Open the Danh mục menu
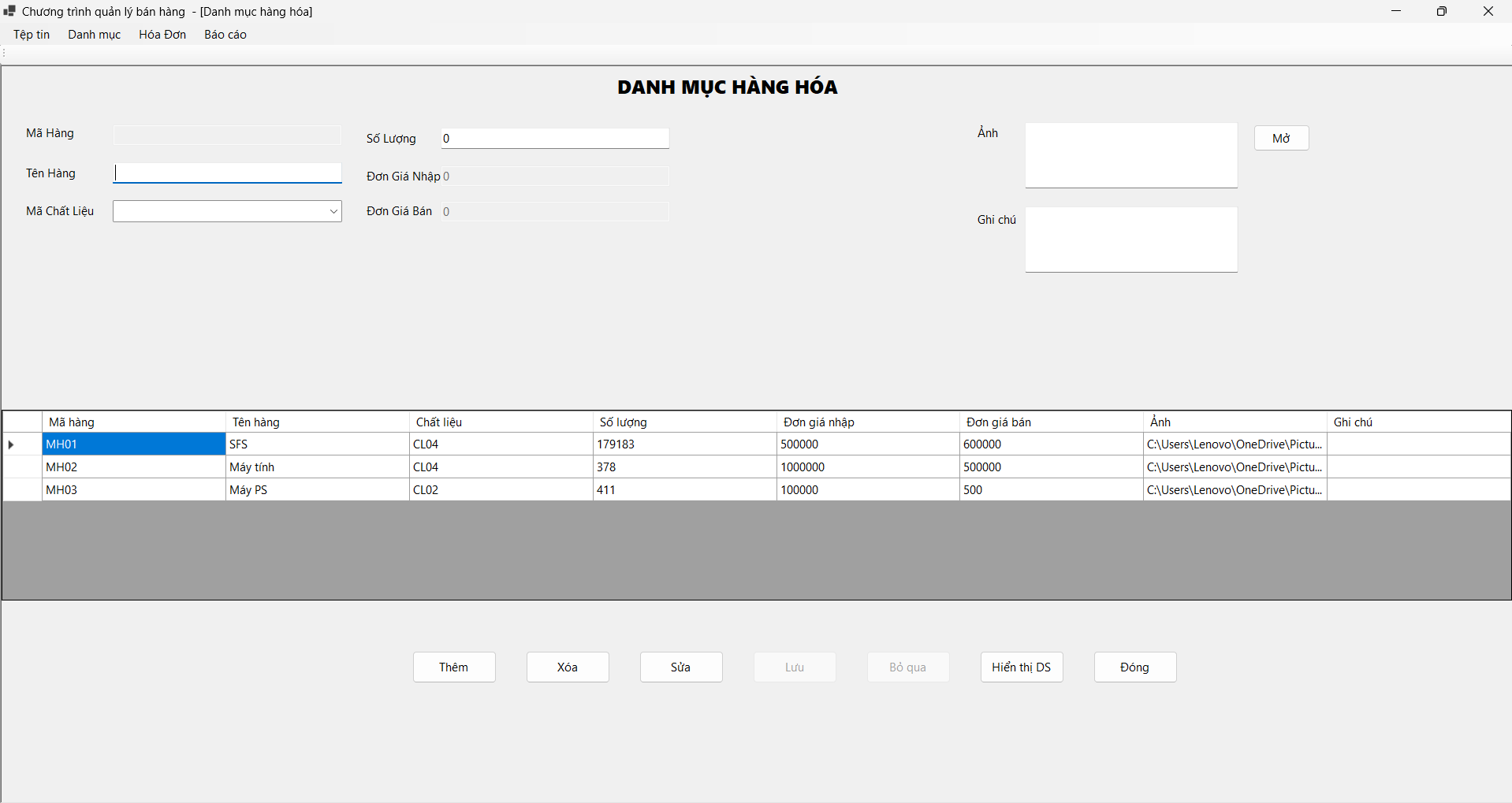The height and width of the screenshot is (803, 1512). (x=93, y=34)
